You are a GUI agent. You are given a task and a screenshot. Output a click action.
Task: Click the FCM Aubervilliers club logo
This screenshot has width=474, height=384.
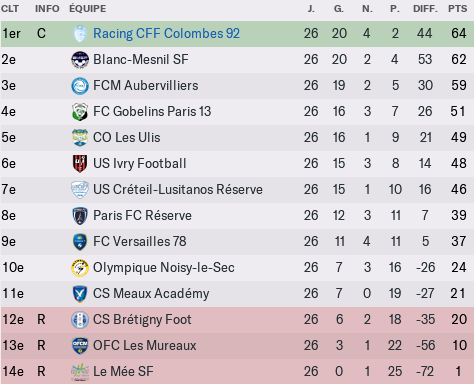point(80,86)
